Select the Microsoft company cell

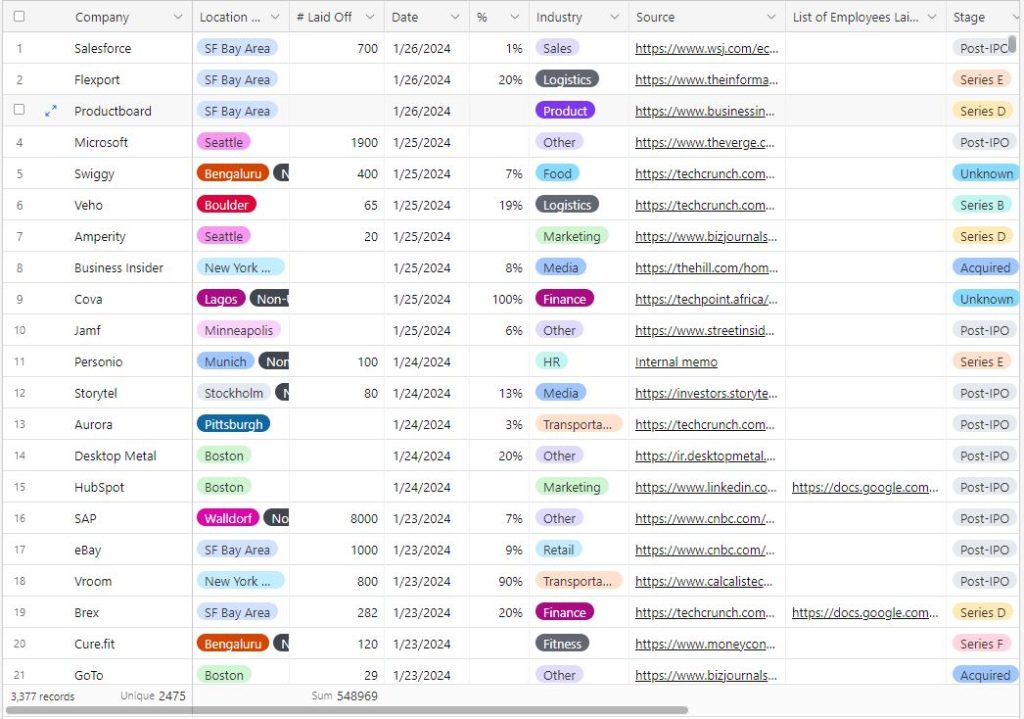[101, 142]
